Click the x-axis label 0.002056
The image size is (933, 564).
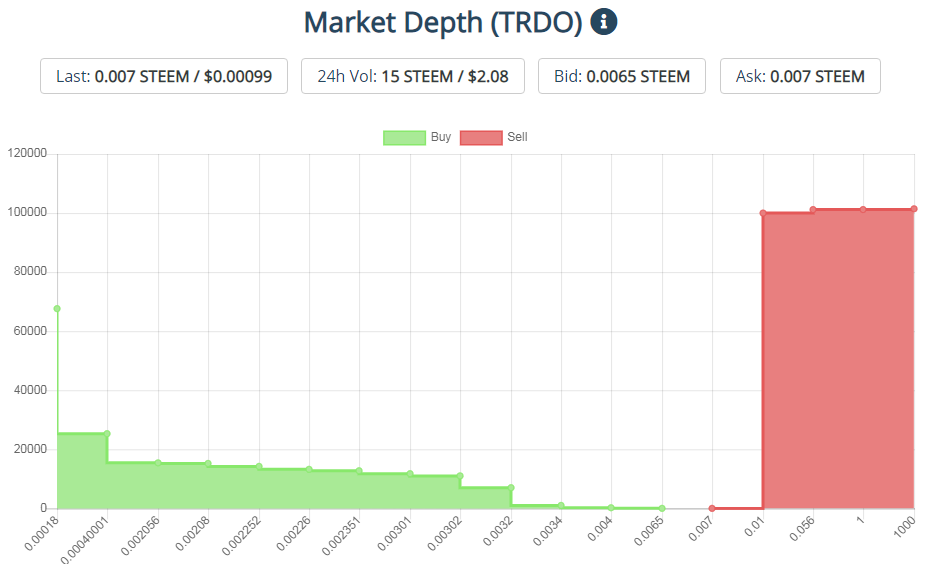tap(140, 535)
